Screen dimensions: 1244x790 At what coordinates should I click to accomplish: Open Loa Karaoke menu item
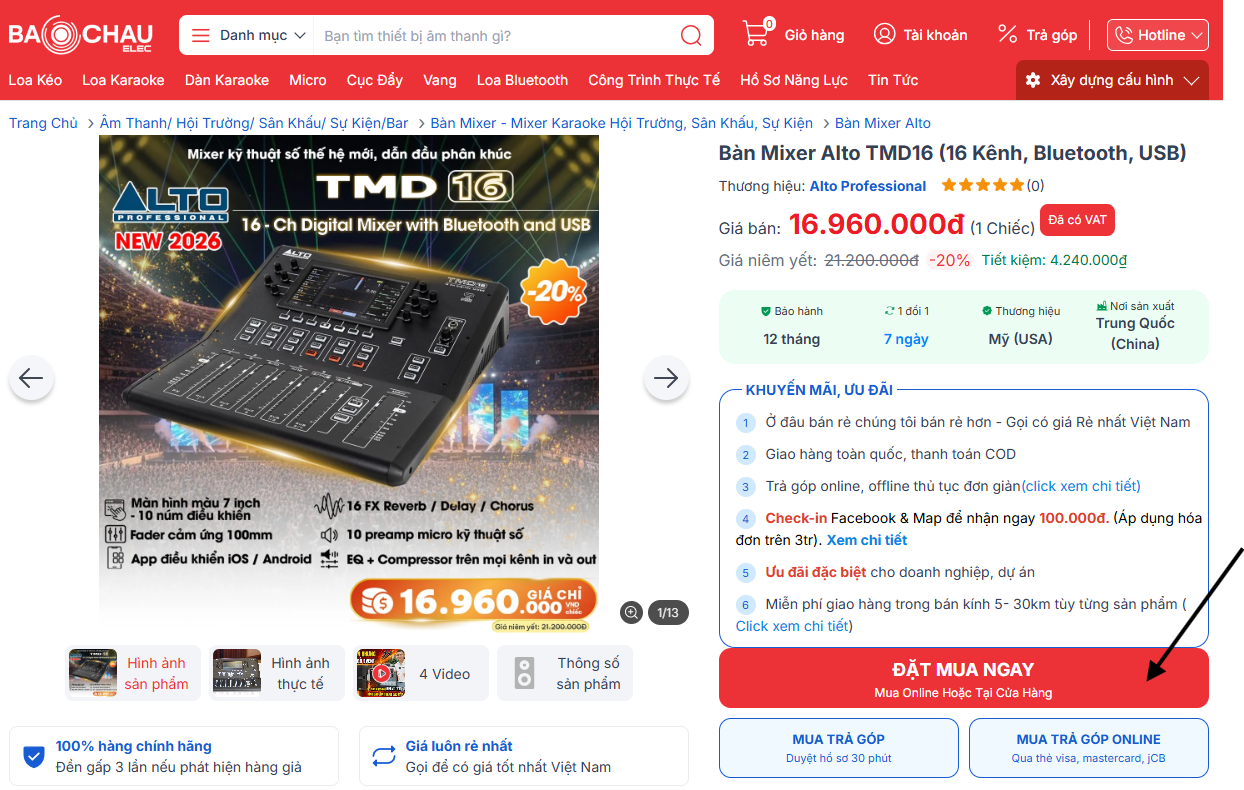tap(123, 80)
